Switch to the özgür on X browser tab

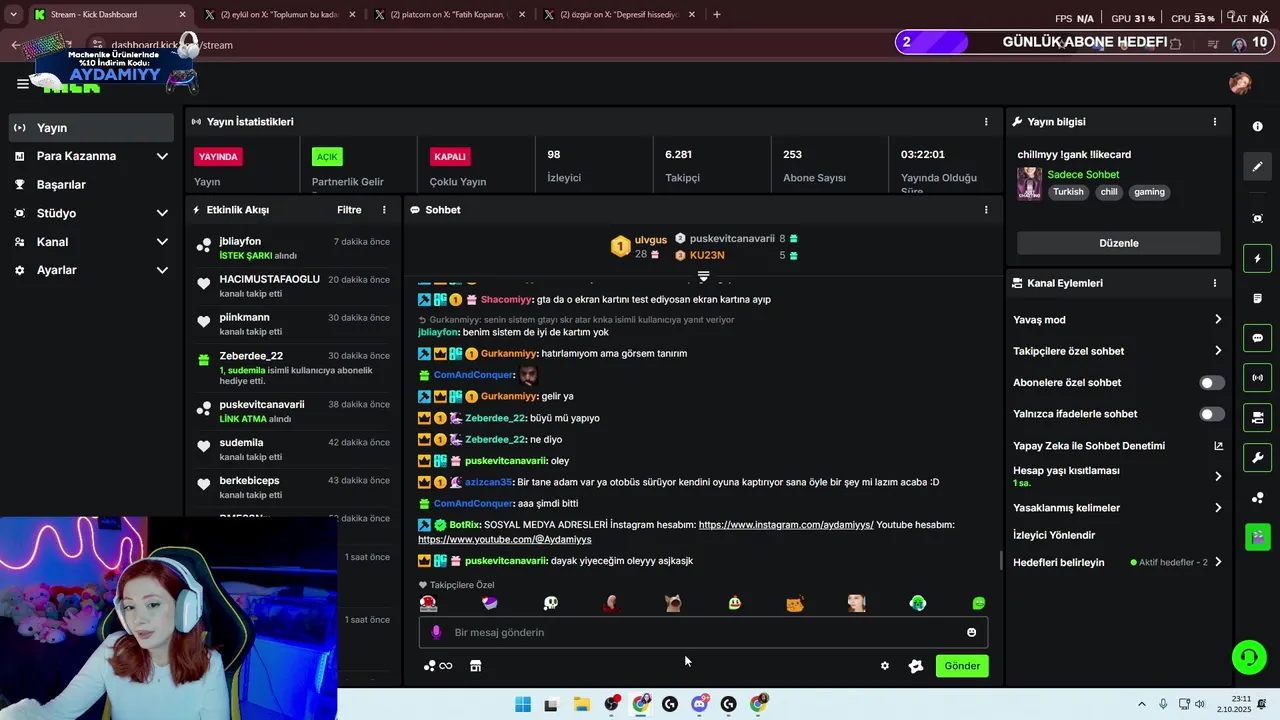coord(619,14)
